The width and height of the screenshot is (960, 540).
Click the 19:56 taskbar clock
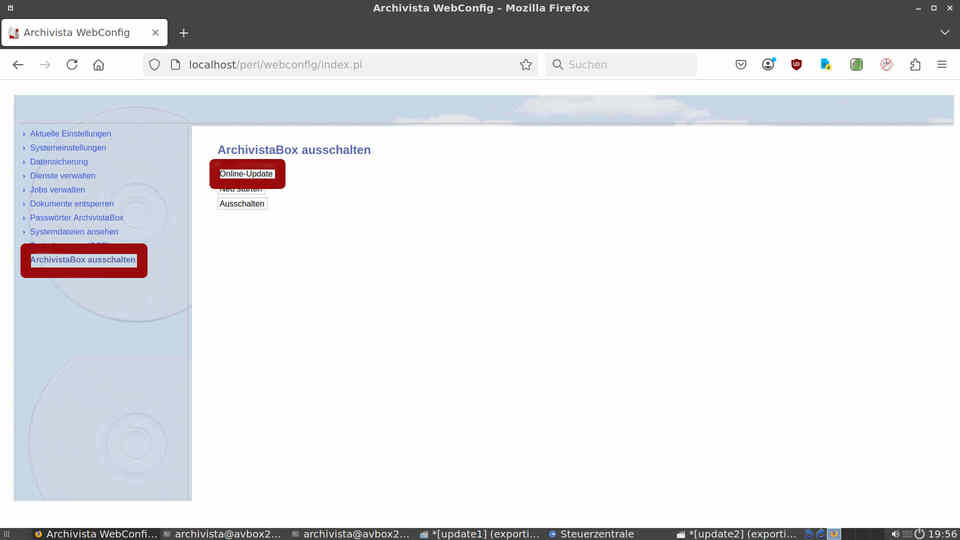point(942,534)
